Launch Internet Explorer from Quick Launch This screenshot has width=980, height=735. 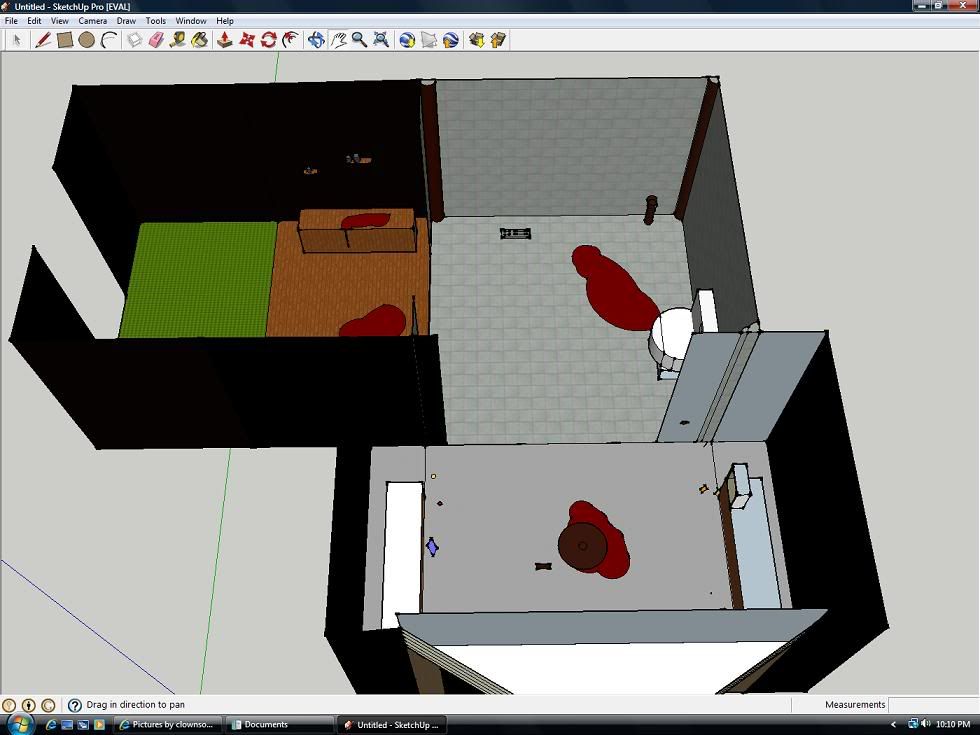[x=51, y=725]
